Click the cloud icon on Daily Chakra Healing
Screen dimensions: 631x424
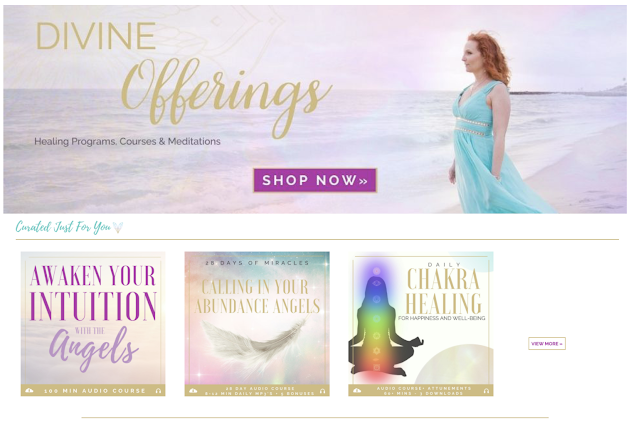point(357,391)
